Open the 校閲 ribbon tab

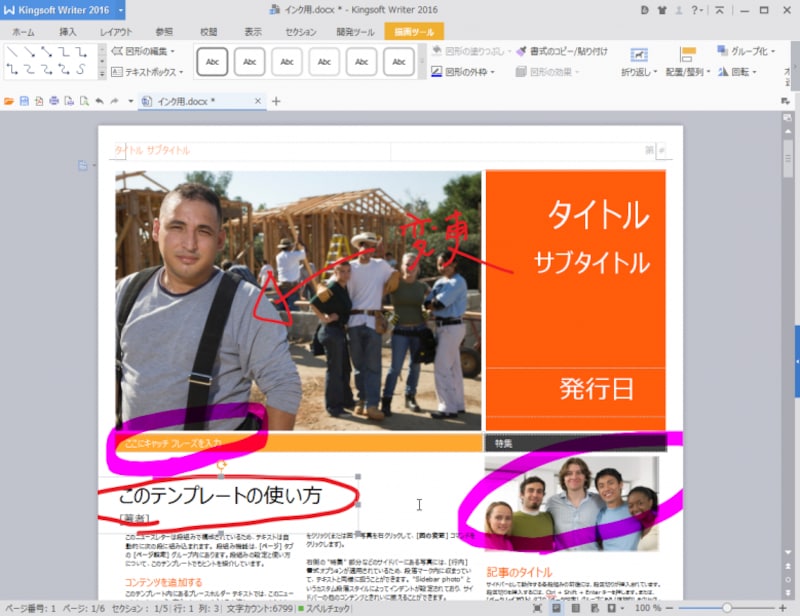(x=206, y=31)
